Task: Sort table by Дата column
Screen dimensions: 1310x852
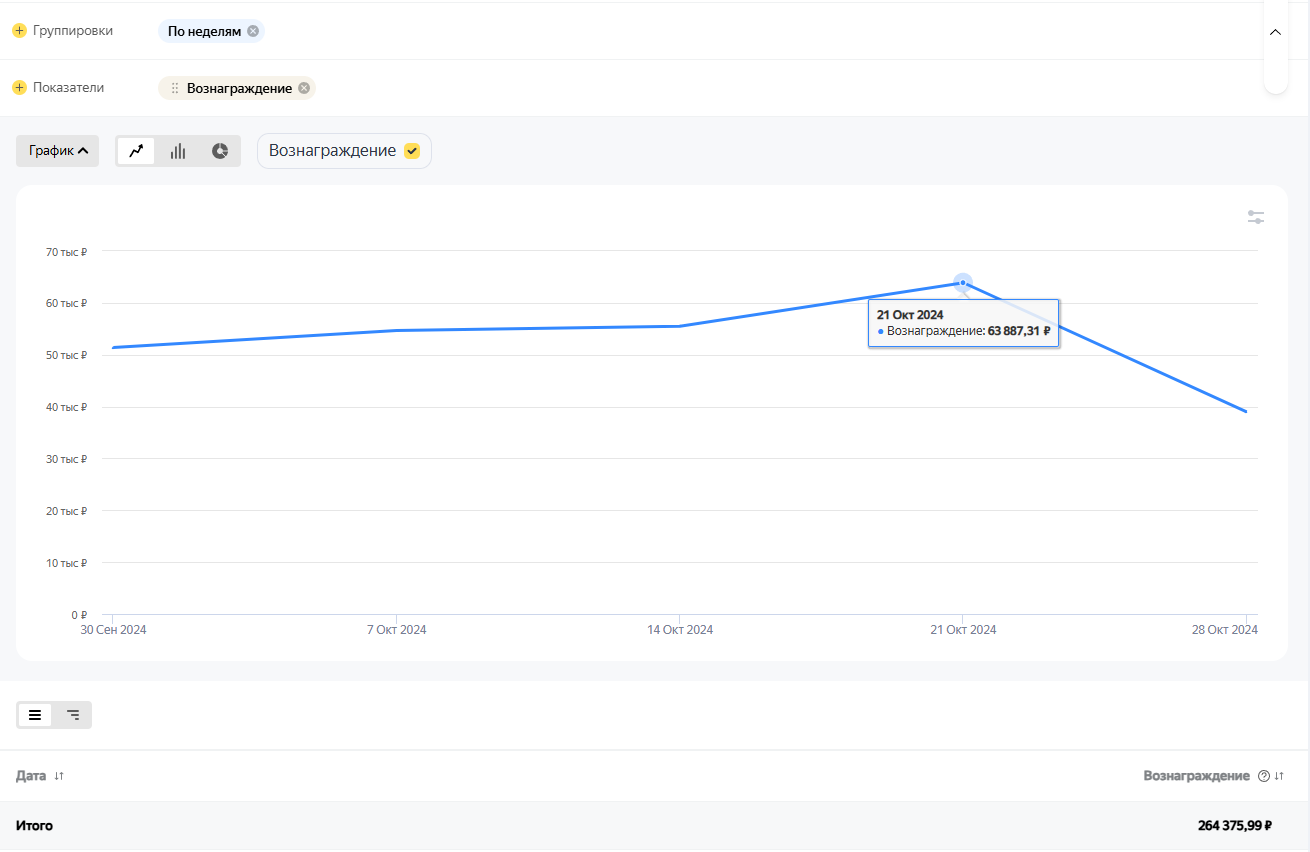Action: click(59, 776)
